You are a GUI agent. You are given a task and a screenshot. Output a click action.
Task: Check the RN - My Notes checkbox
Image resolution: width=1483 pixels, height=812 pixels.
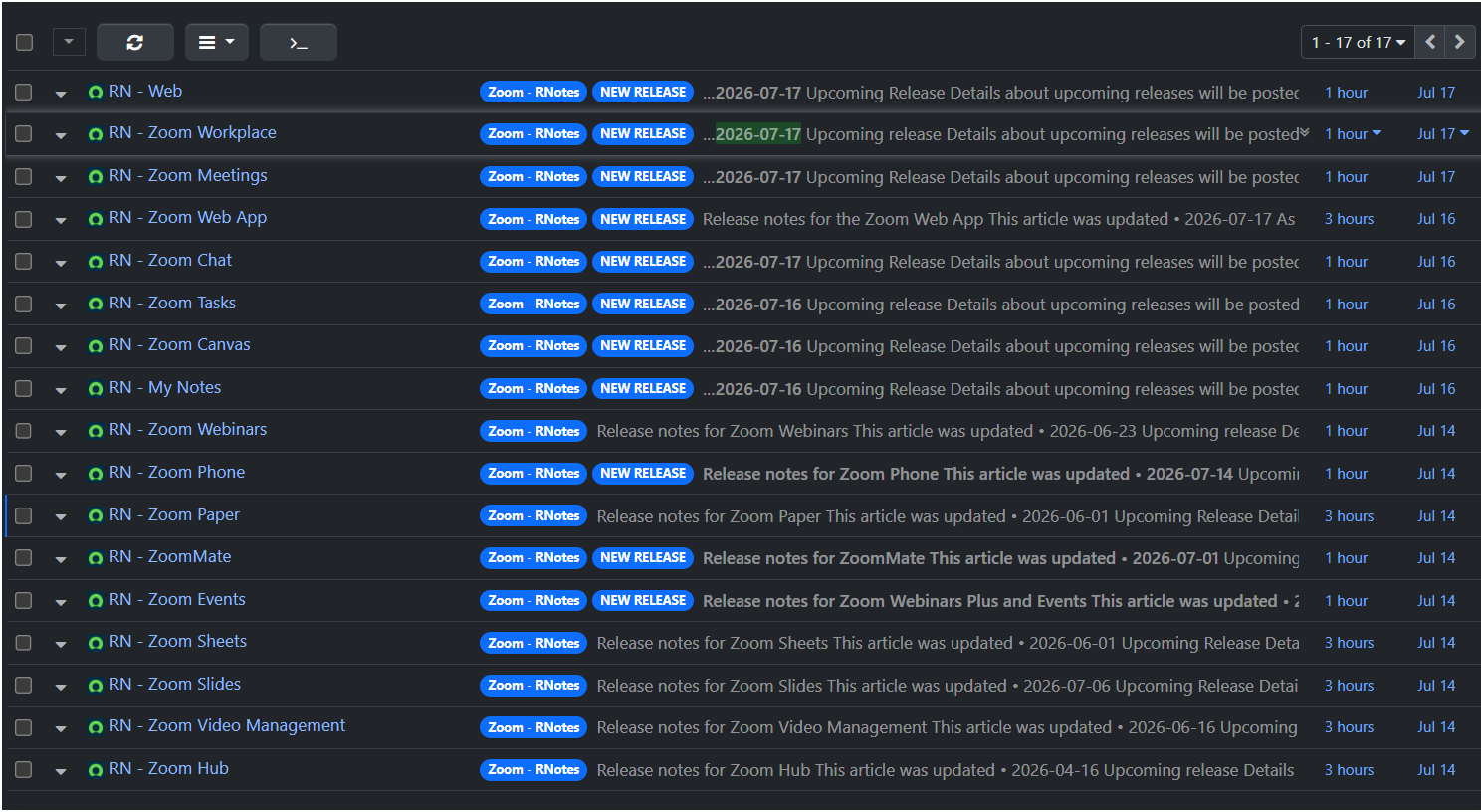[x=24, y=388]
